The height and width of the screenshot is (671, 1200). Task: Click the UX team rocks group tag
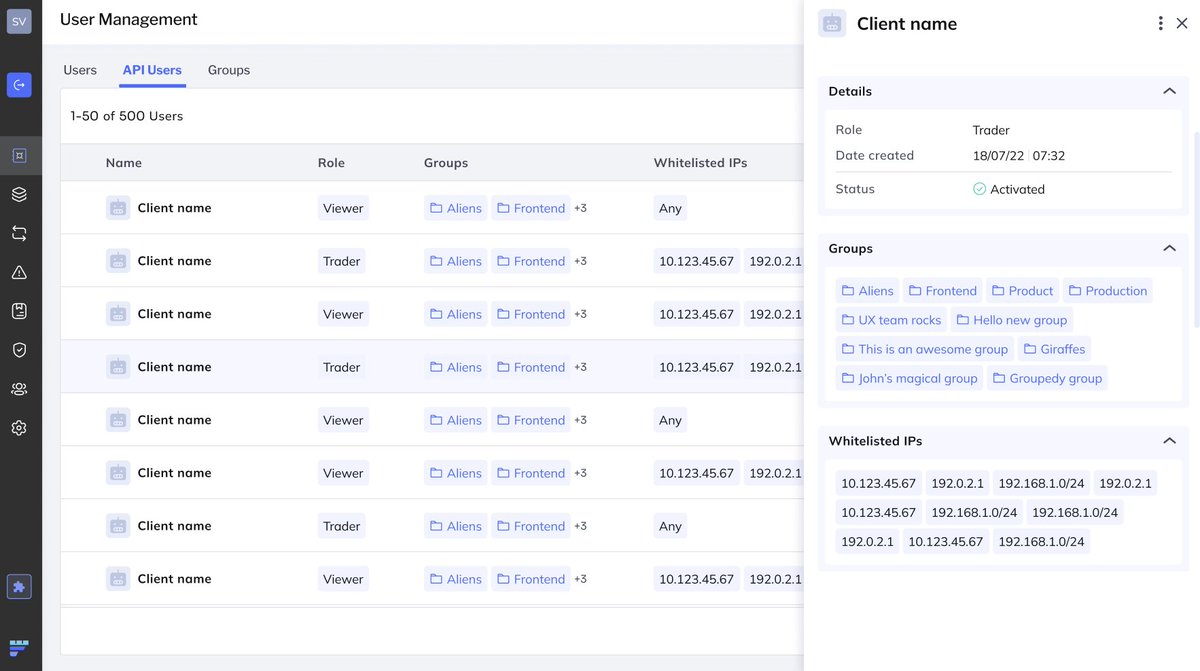click(x=891, y=320)
